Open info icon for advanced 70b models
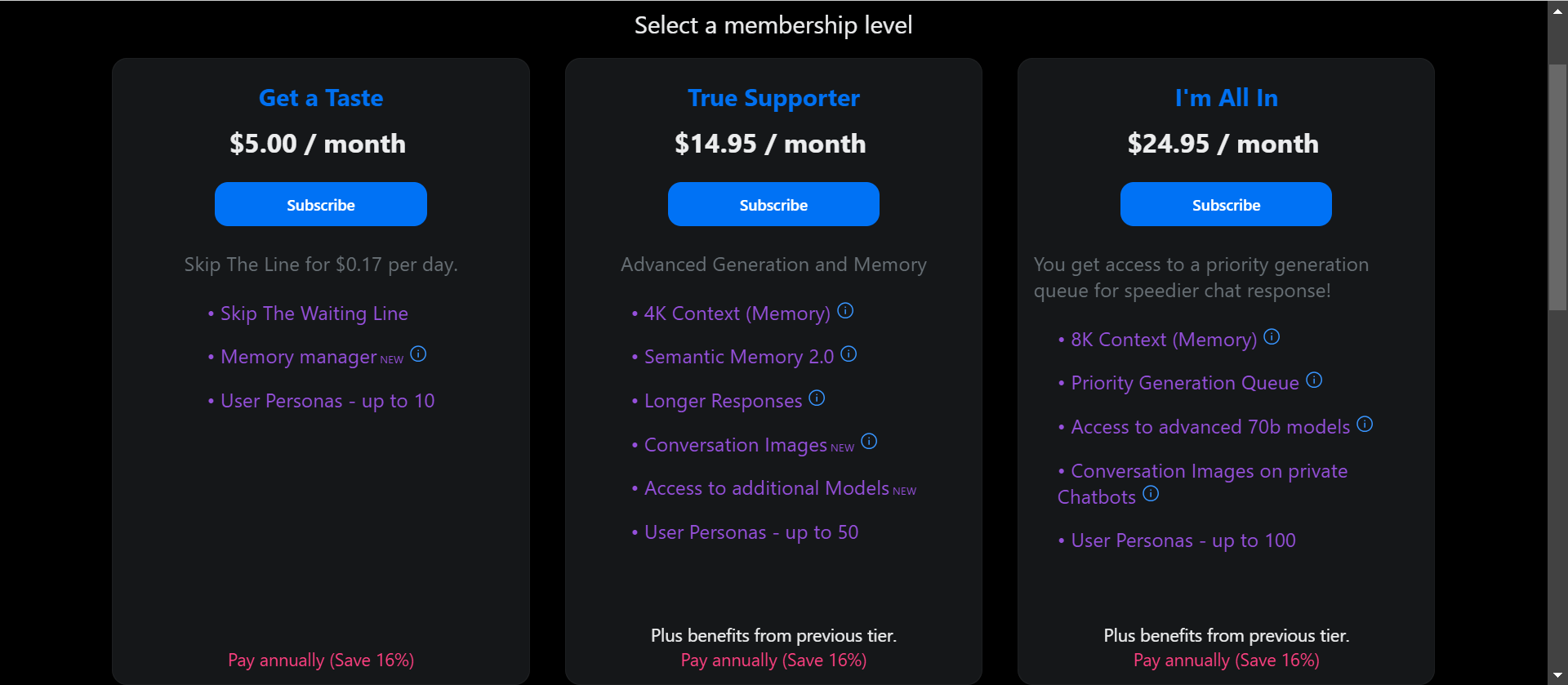The width and height of the screenshot is (1568, 685). point(1365,425)
